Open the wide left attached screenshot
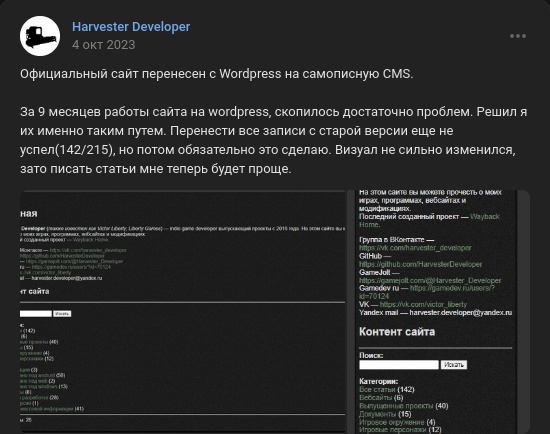This screenshot has width=550, height=434. 183,311
